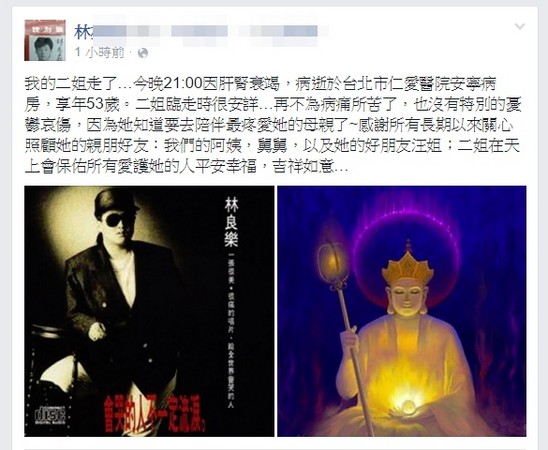Screen dimensions: 548x450
Task: Click the 1 小時前 timestamp link
Action: [x=100, y=53]
